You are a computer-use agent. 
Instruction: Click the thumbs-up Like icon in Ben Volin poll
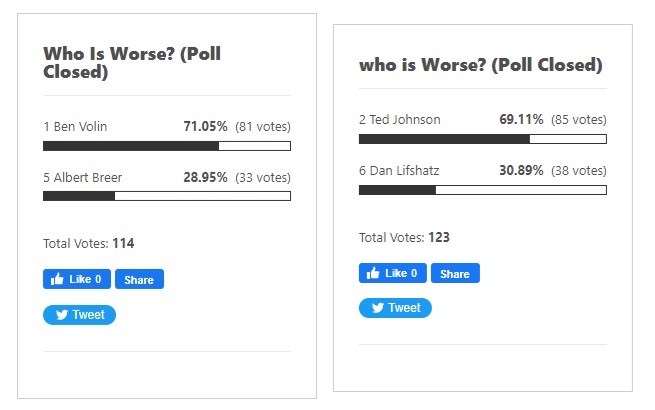tap(55, 279)
